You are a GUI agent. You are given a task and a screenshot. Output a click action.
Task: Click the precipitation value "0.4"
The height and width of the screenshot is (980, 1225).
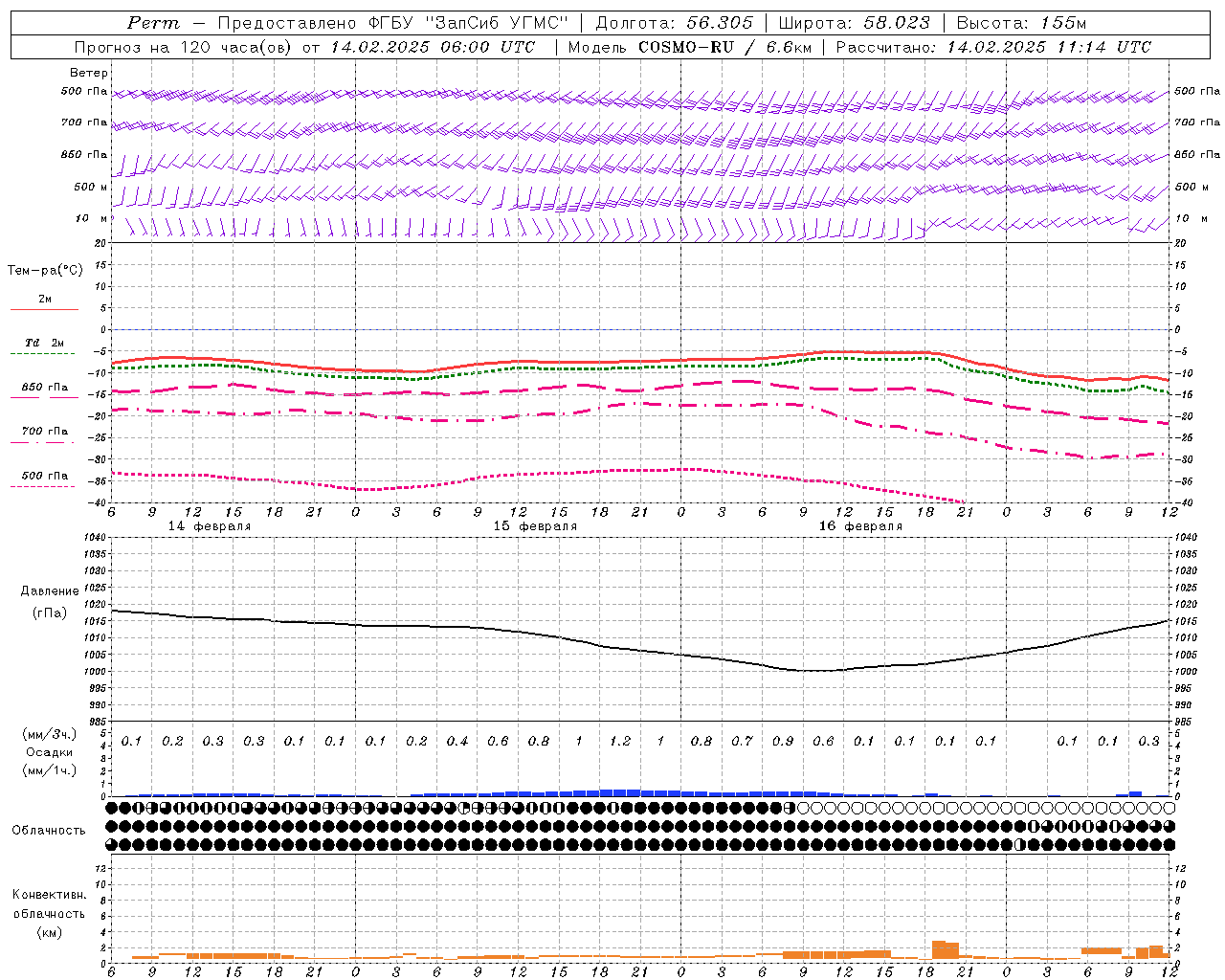coord(457,741)
